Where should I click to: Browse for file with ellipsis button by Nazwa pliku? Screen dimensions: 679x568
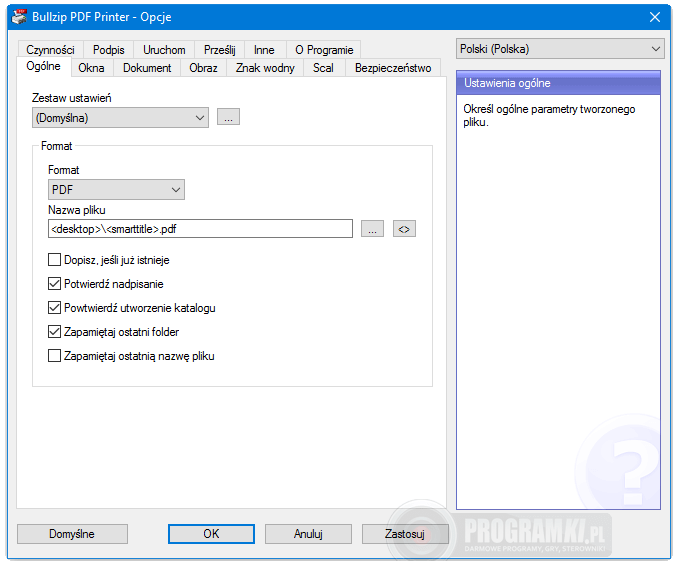pyautogui.click(x=372, y=229)
